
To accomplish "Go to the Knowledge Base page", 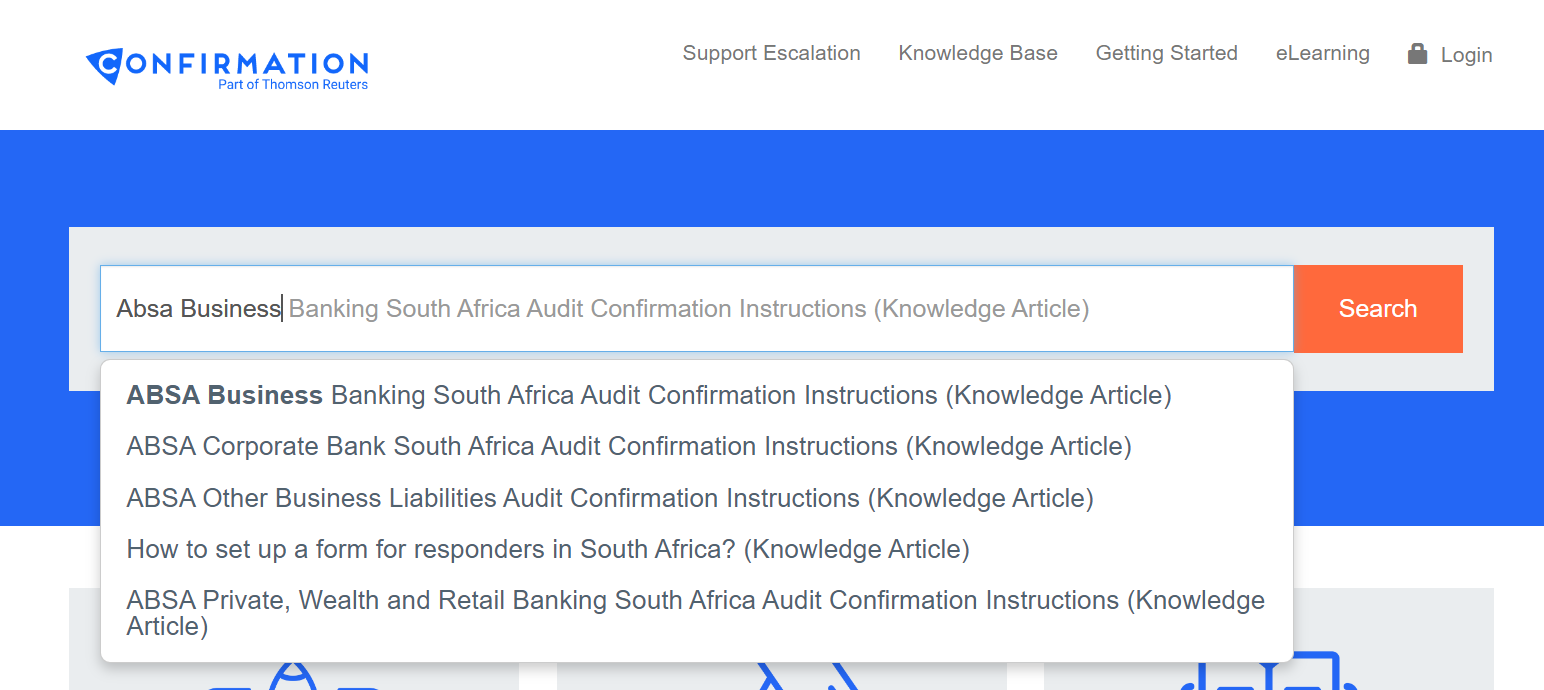I will [978, 53].
